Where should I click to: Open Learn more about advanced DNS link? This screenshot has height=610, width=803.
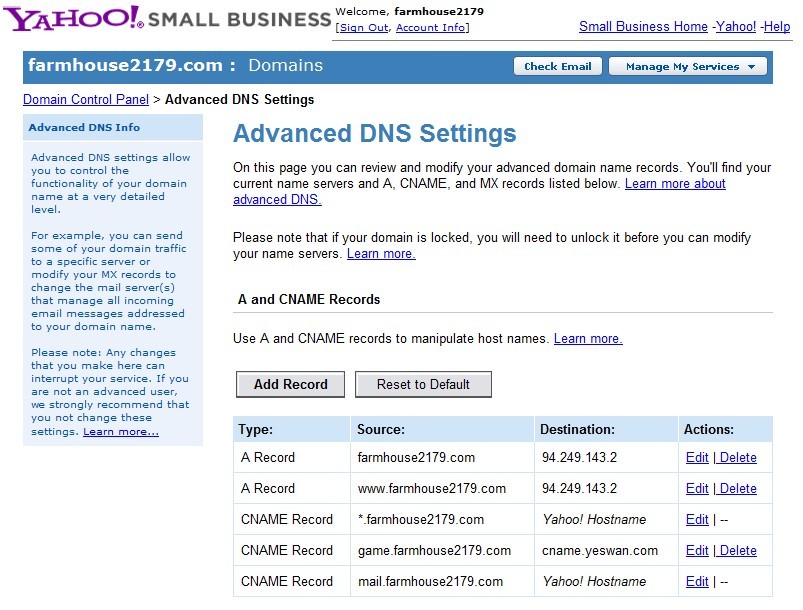[x=675, y=183]
